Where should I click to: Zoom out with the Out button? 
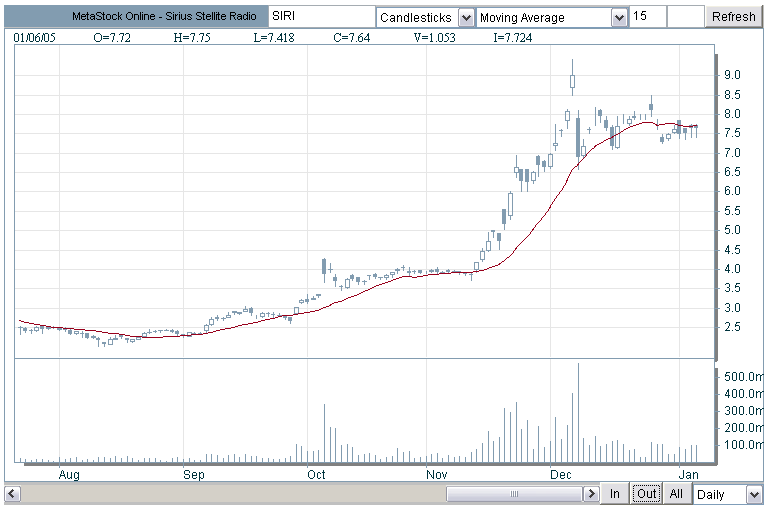(x=647, y=493)
